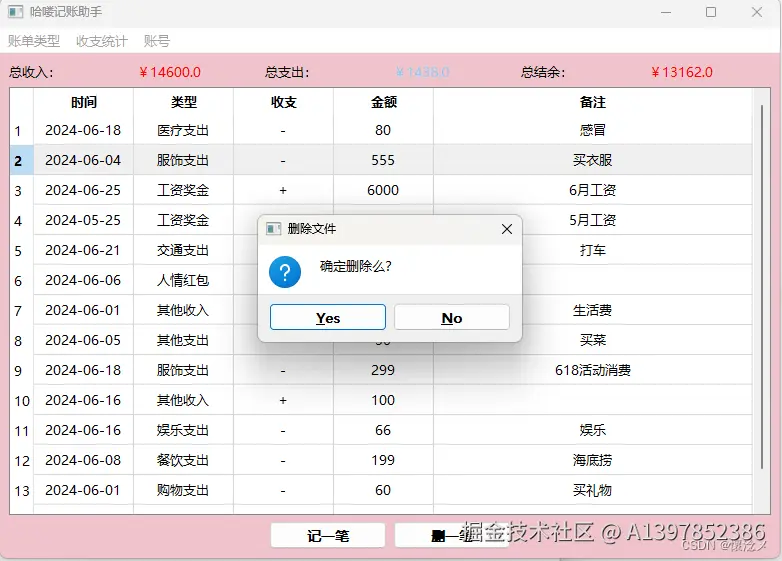Select row header number 5
The height and width of the screenshot is (561, 782).
[x=21, y=250]
